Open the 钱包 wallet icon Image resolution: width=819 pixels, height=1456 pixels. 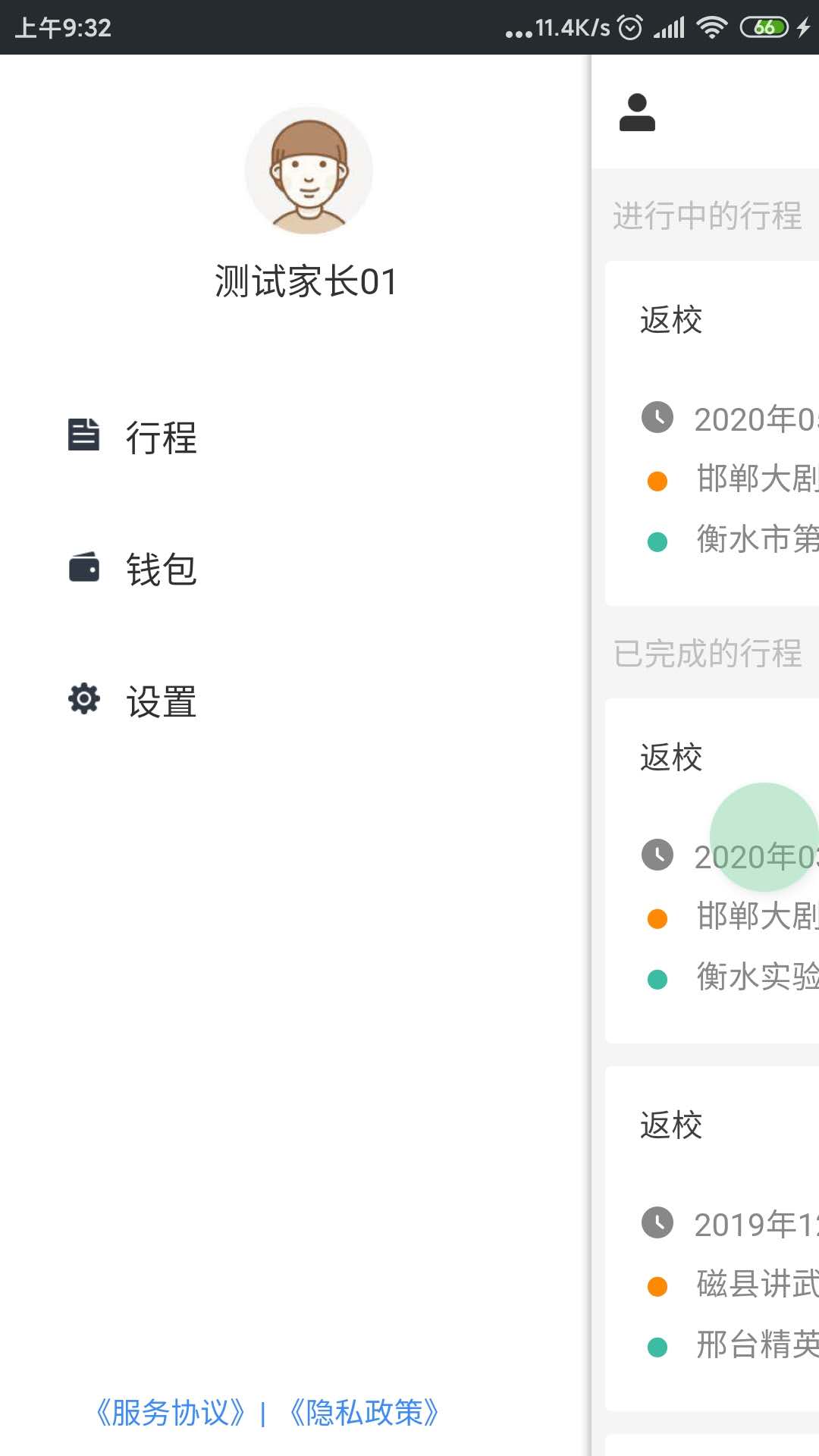[x=83, y=567]
